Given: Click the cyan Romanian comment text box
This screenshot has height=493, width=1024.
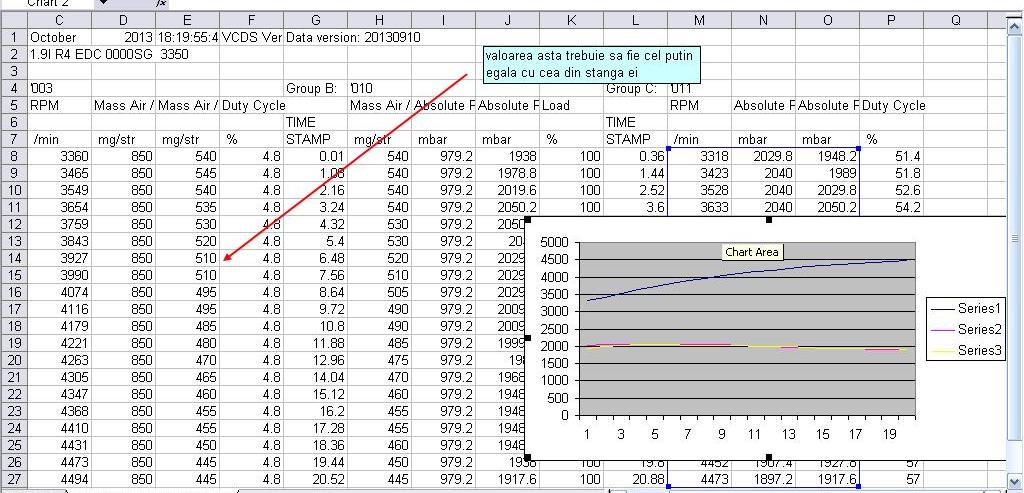Looking at the screenshot, I should coord(590,64).
